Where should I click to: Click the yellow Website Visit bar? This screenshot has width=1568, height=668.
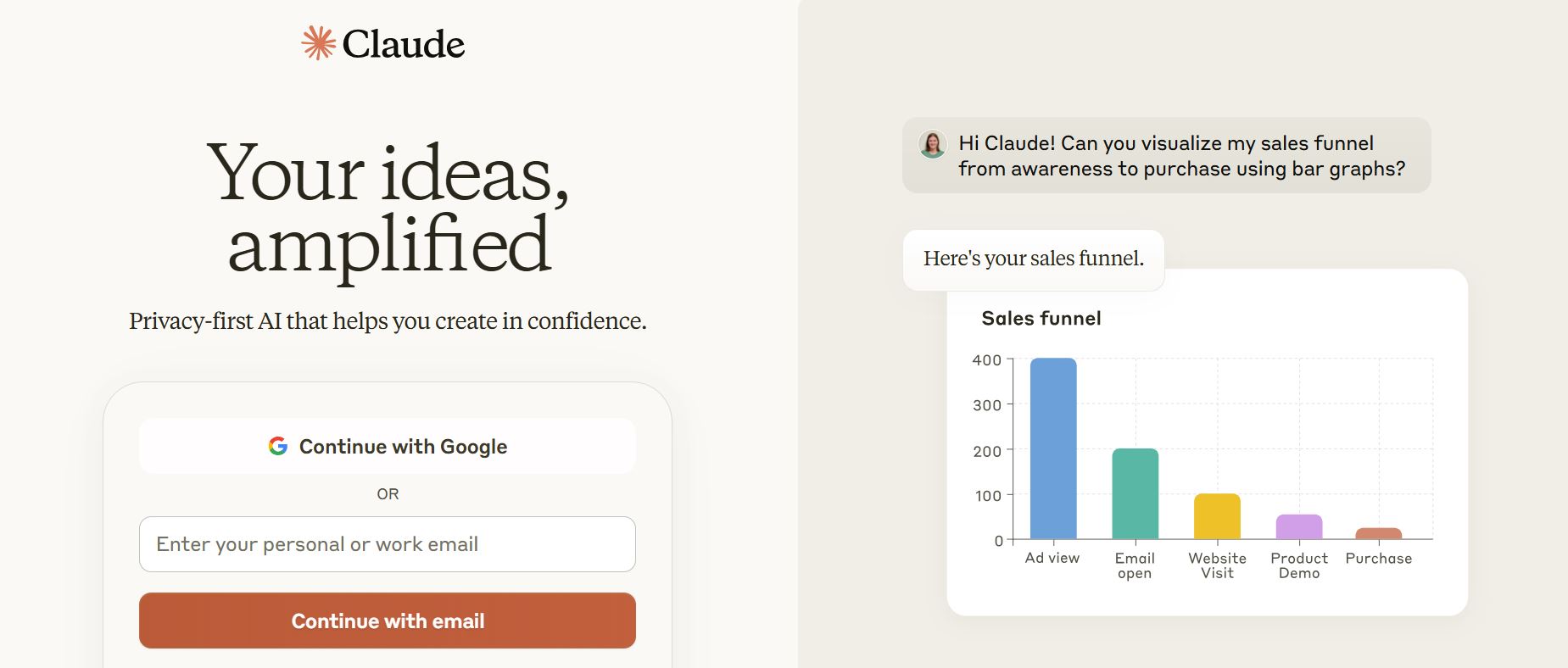[1217, 516]
